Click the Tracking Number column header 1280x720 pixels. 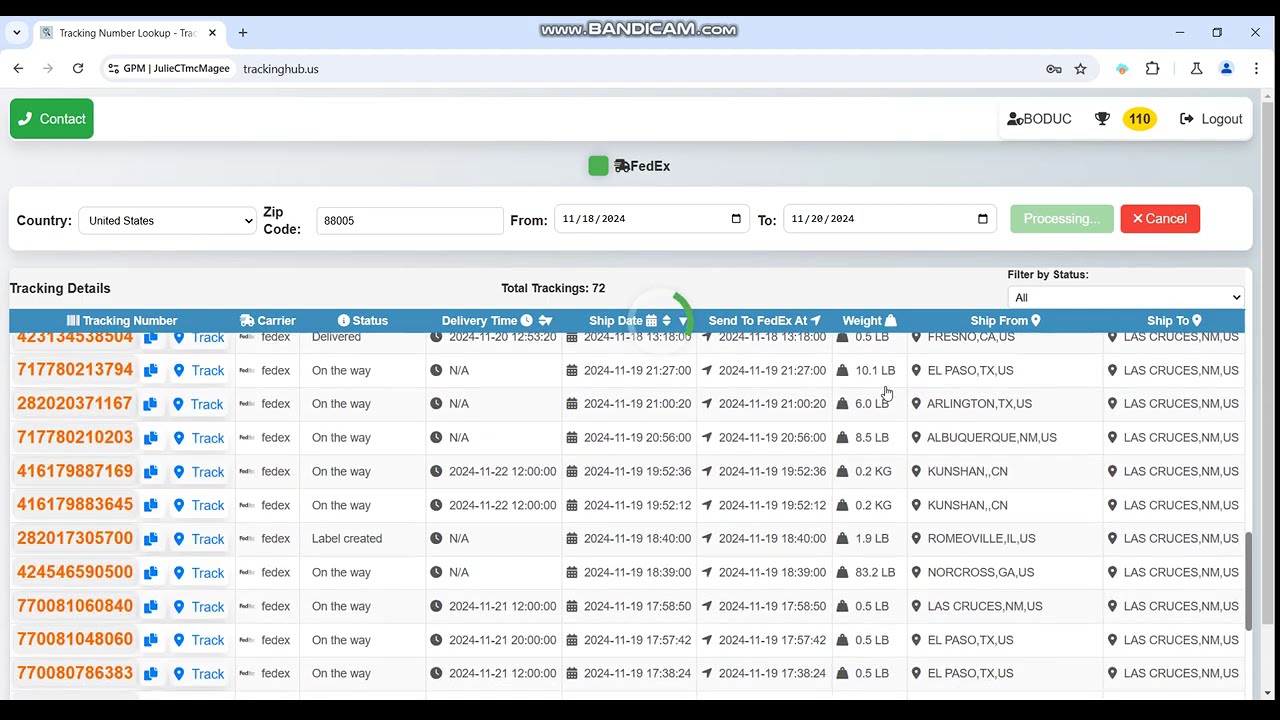[121, 321]
